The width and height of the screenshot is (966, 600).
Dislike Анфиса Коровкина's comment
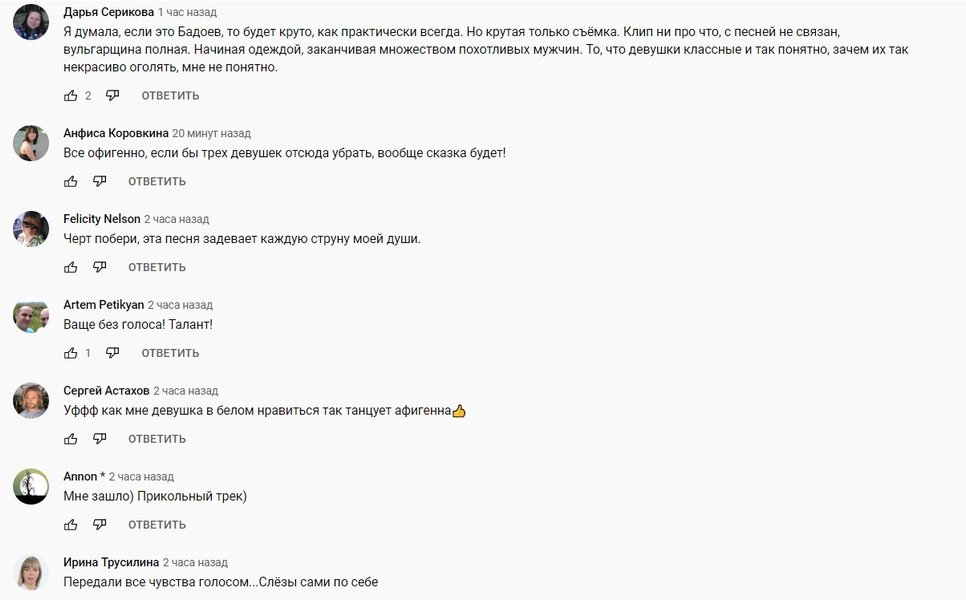pyautogui.click(x=99, y=182)
